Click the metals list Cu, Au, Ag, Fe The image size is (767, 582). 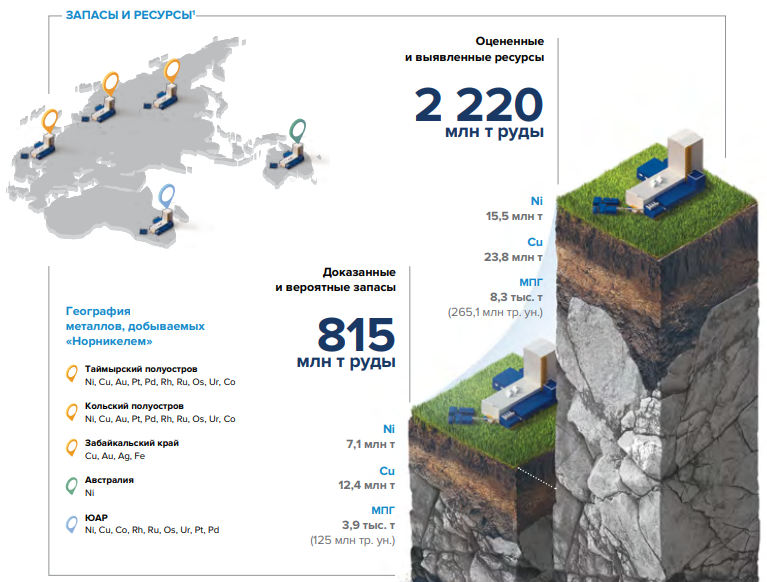pos(115,456)
